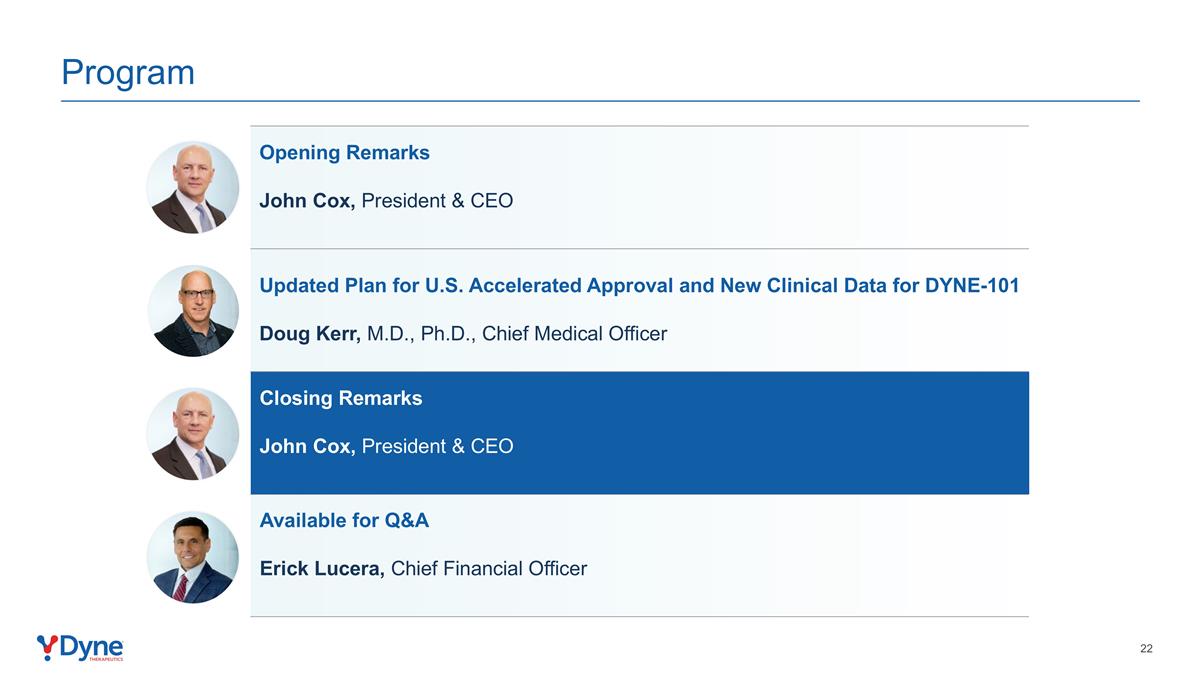
Task: Click President & CEO under Opening Remarks
Action: [437, 201]
